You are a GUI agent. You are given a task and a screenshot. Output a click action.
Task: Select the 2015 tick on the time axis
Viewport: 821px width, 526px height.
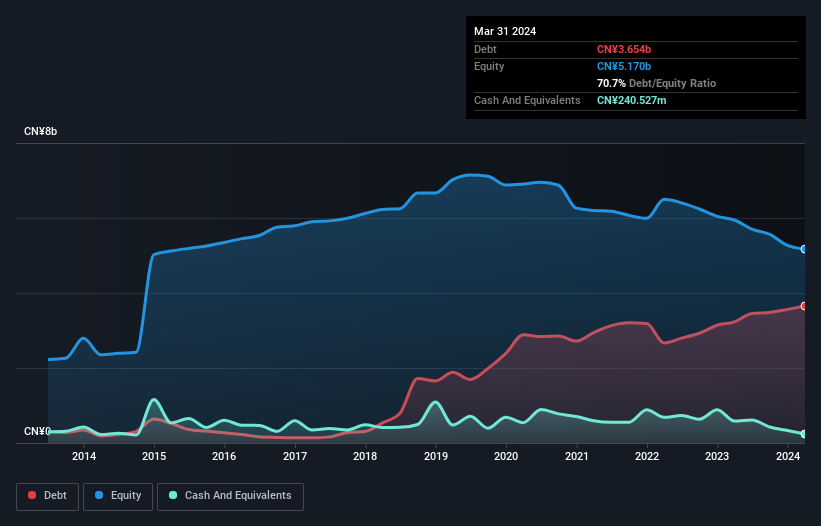tap(154, 457)
